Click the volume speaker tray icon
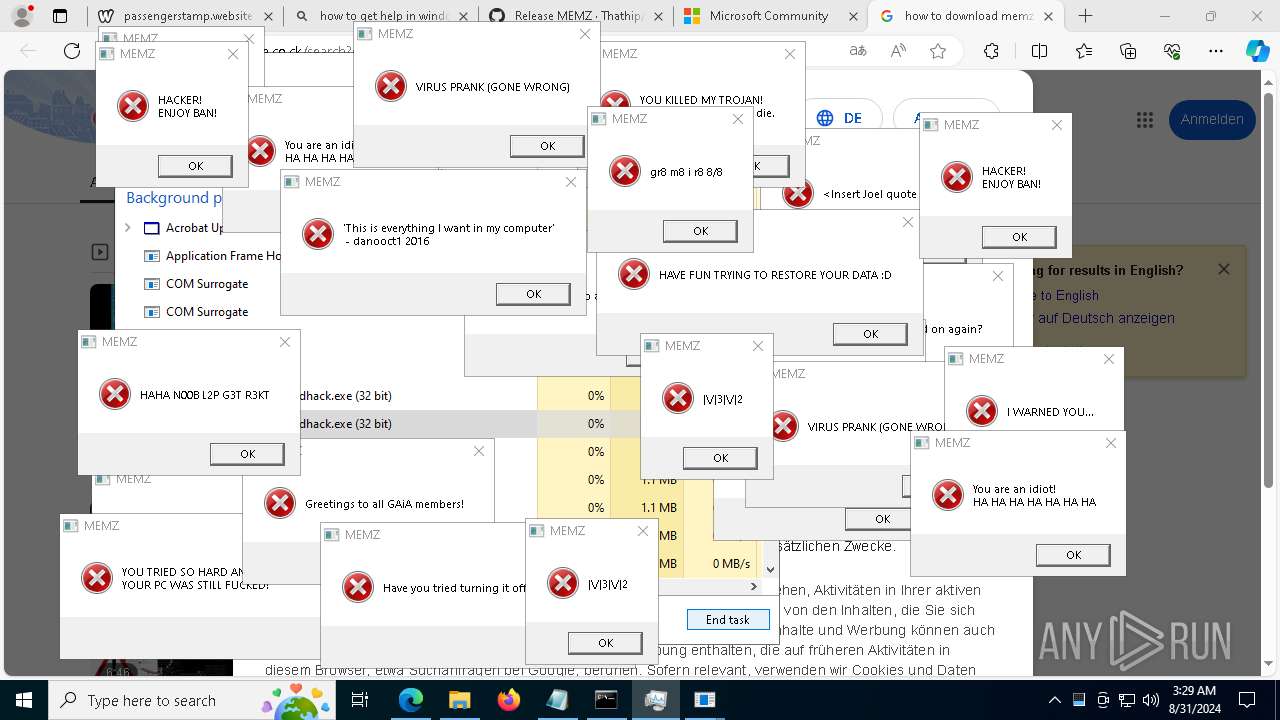This screenshot has height=720, width=1280. point(1151,700)
